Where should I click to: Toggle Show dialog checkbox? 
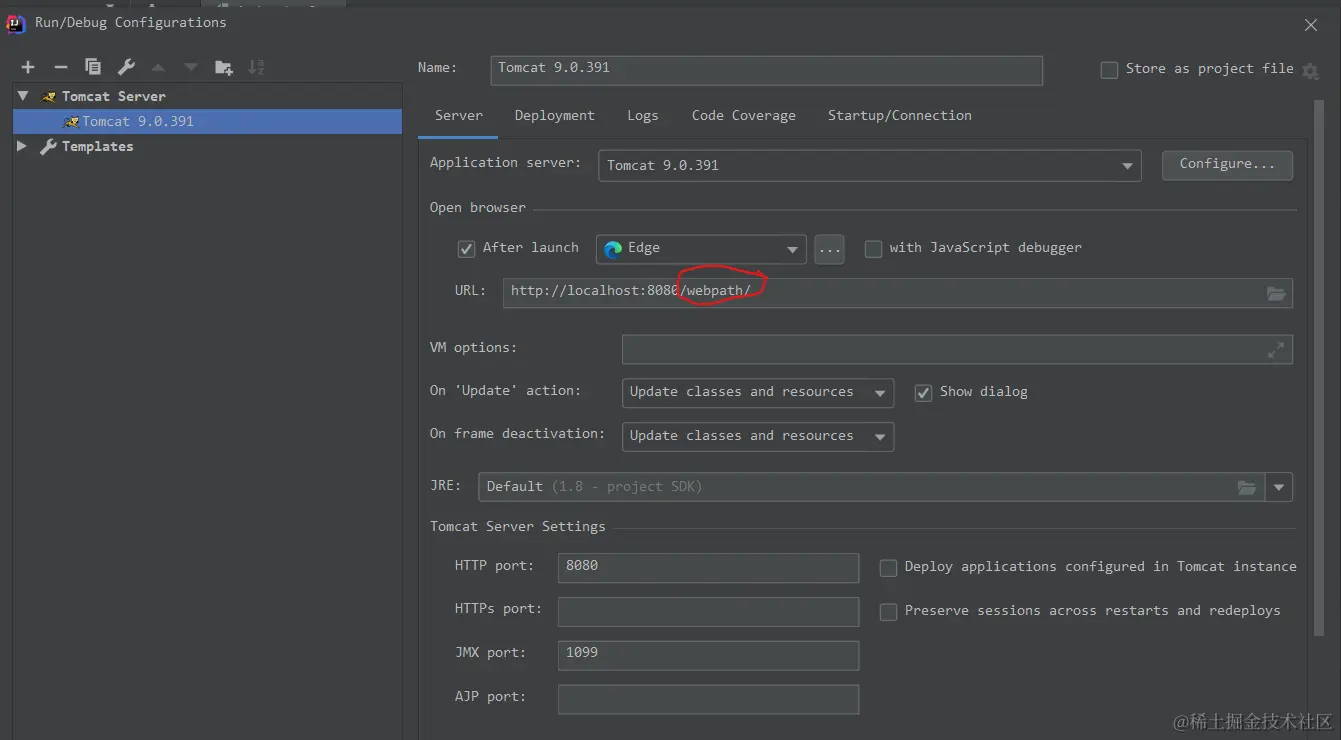(923, 393)
